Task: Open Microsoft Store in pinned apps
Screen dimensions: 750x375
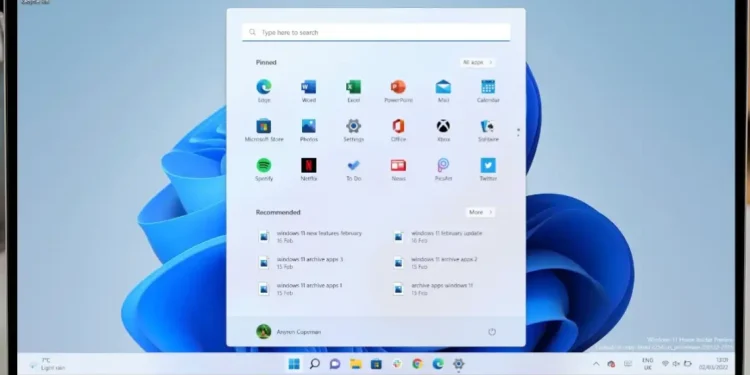Action: (264, 130)
